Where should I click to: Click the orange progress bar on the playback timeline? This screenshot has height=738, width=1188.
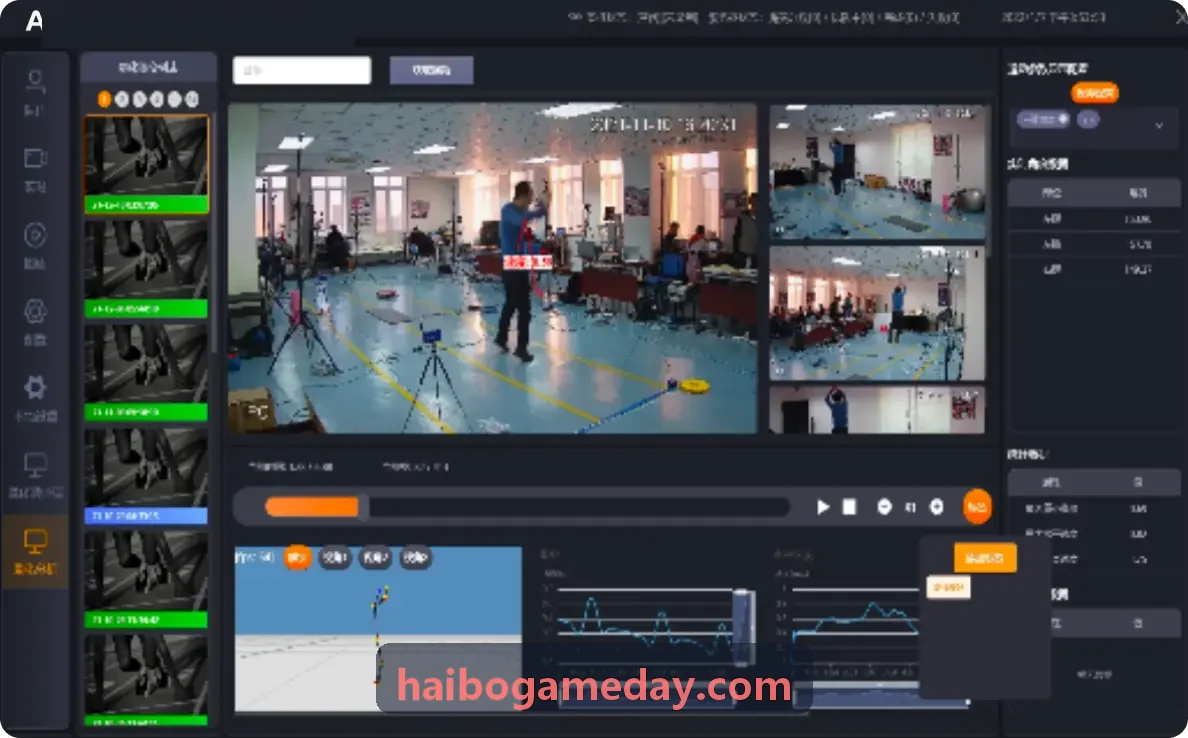(311, 507)
